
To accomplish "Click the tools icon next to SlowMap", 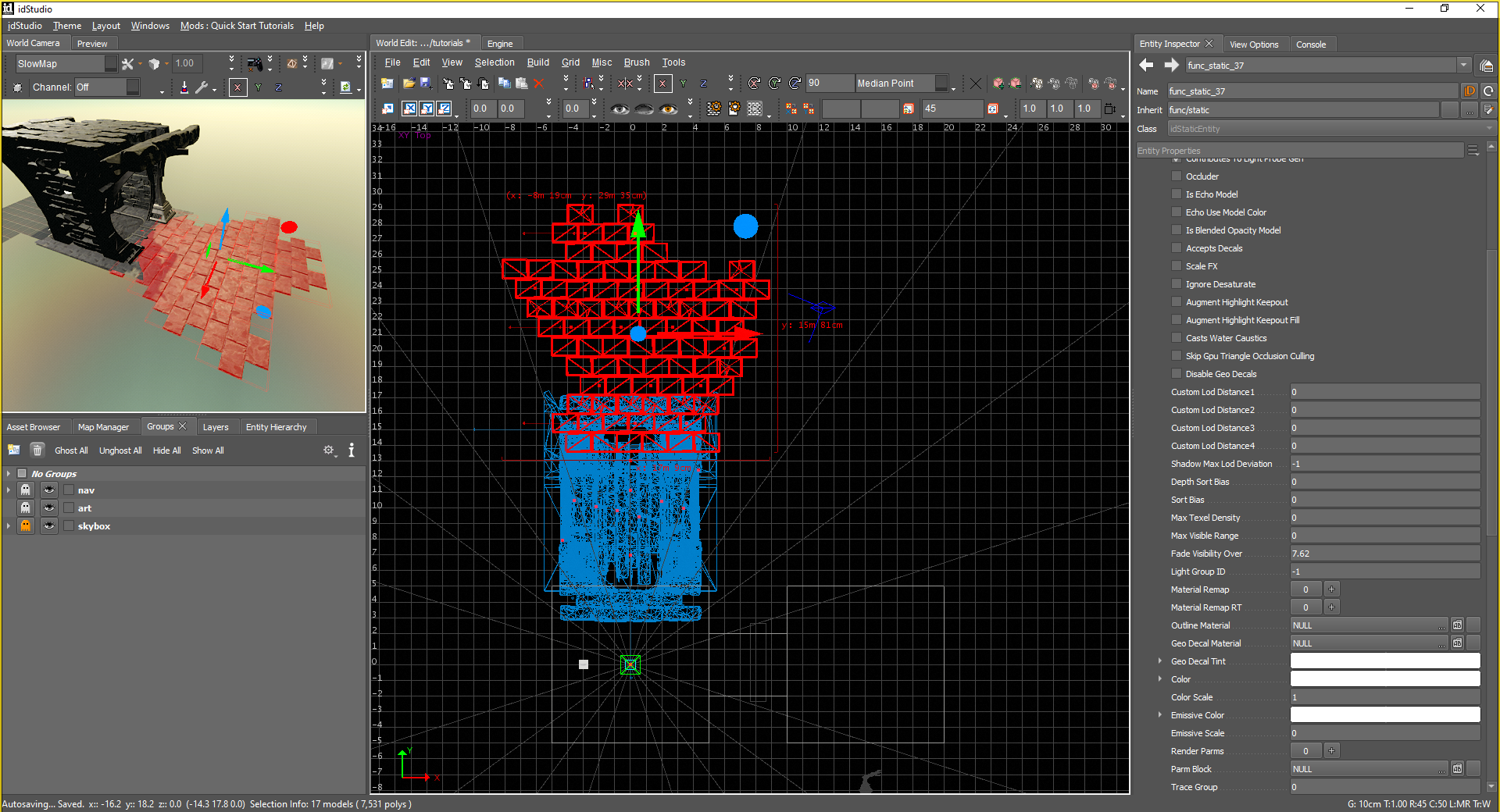I will [x=127, y=64].
